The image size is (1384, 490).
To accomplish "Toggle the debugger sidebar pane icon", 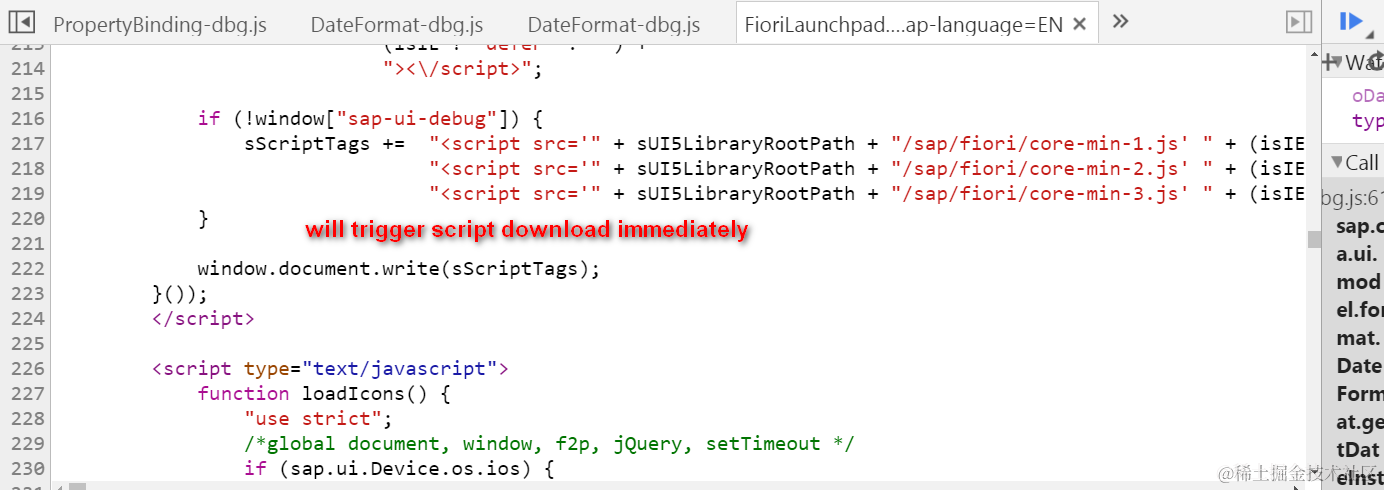I will (1299, 22).
